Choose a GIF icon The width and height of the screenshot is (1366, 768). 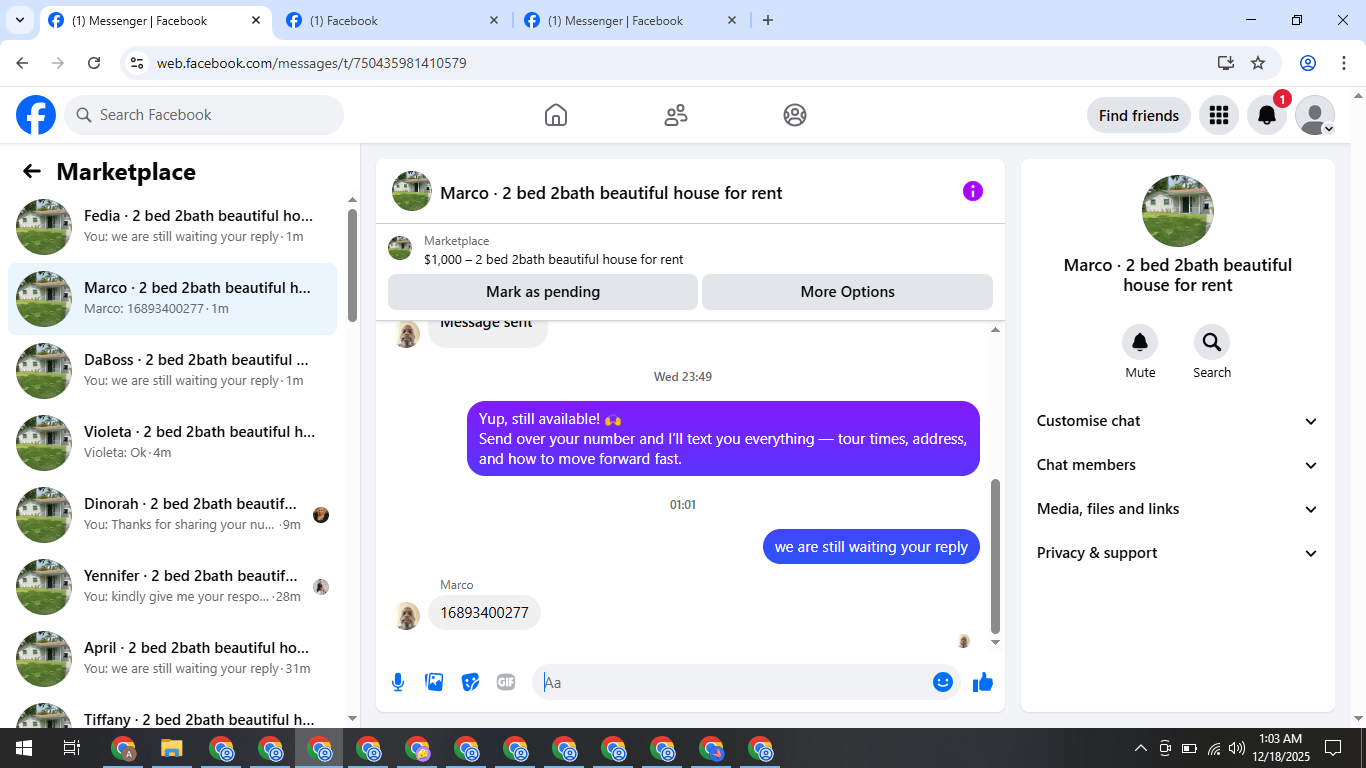506,682
